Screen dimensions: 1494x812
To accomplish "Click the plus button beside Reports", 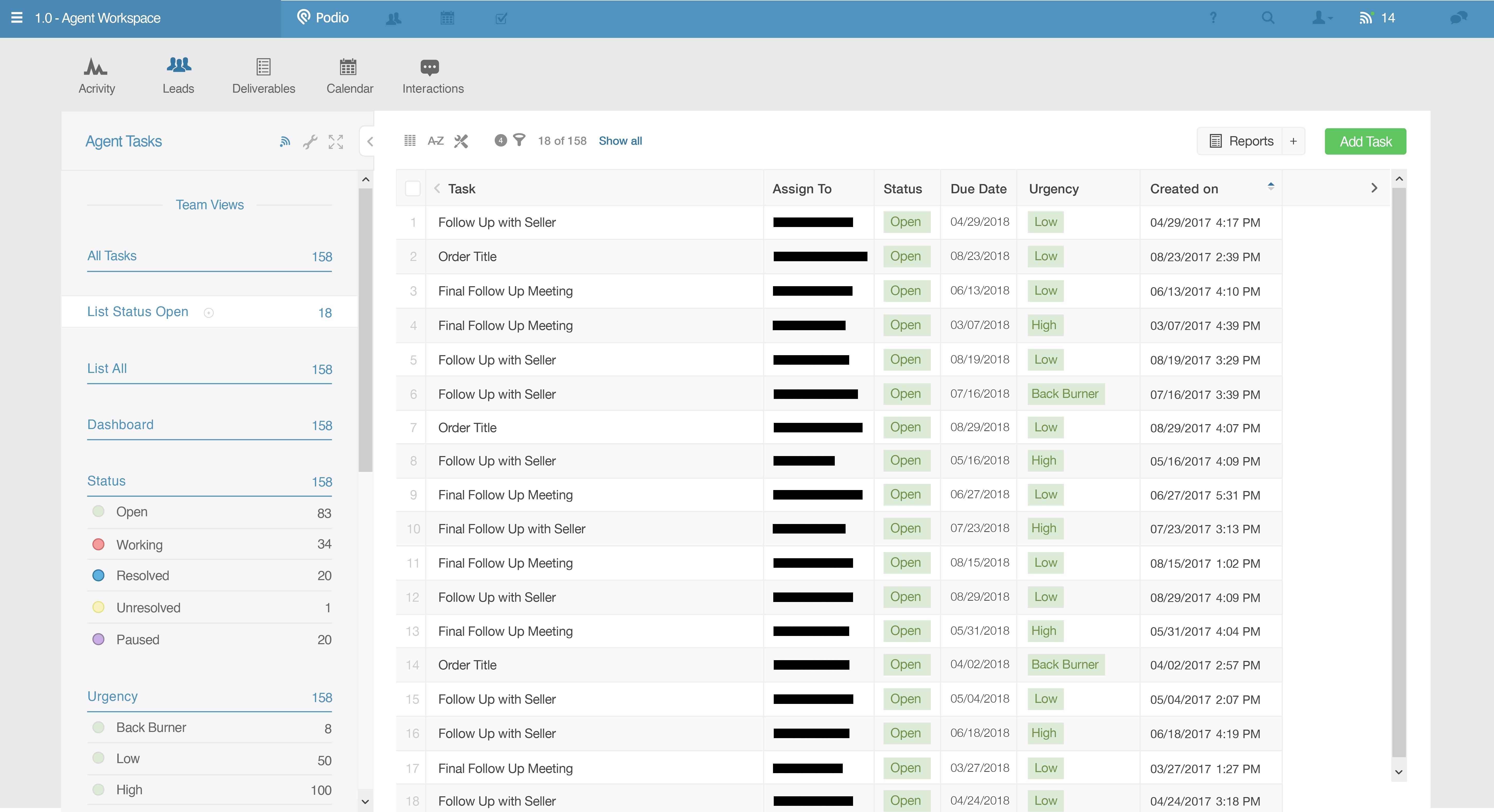I will (1293, 141).
